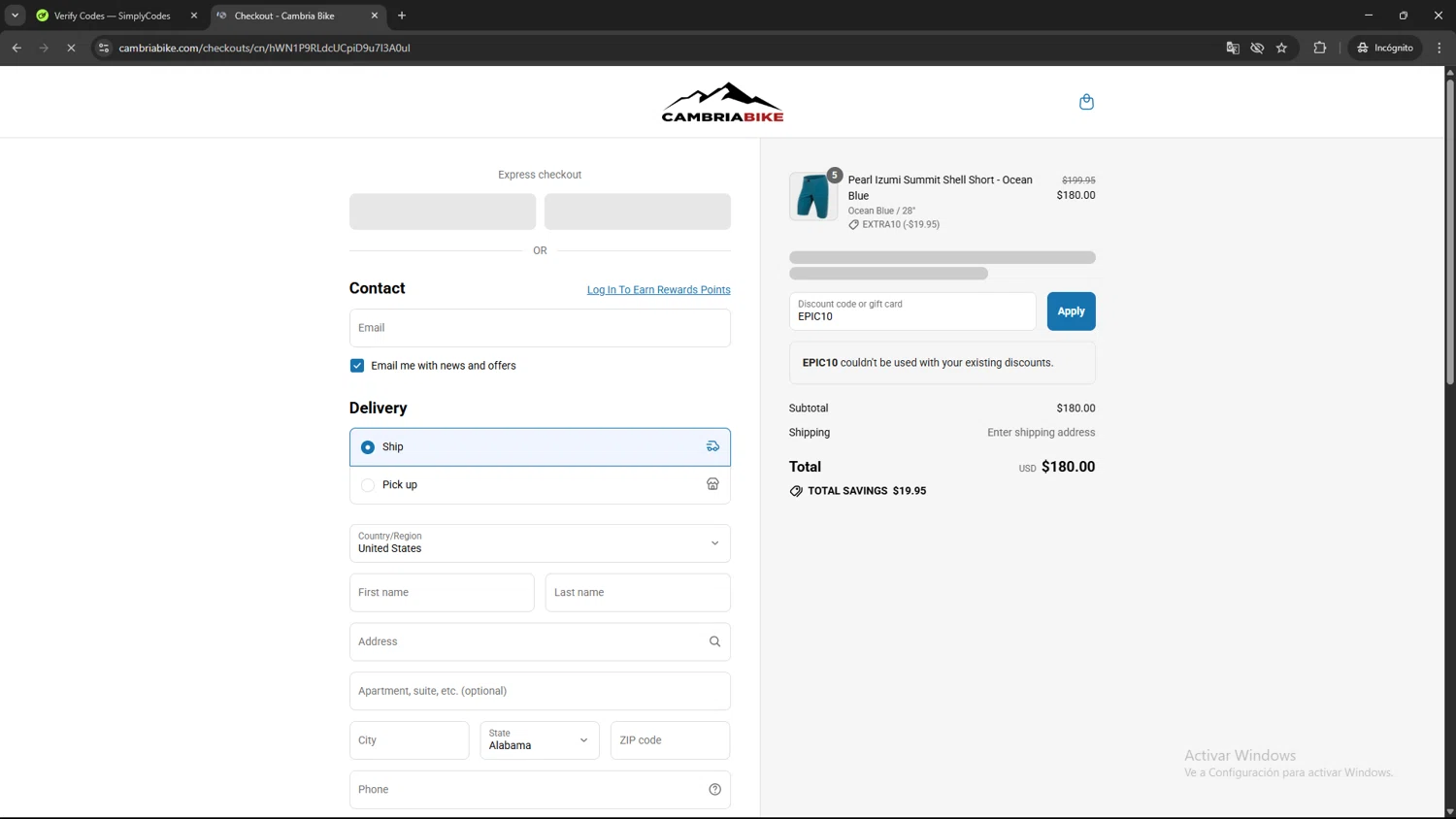Click the Ocean Blue / 28" variant text
Screen dimensions: 1456x819
(881, 211)
